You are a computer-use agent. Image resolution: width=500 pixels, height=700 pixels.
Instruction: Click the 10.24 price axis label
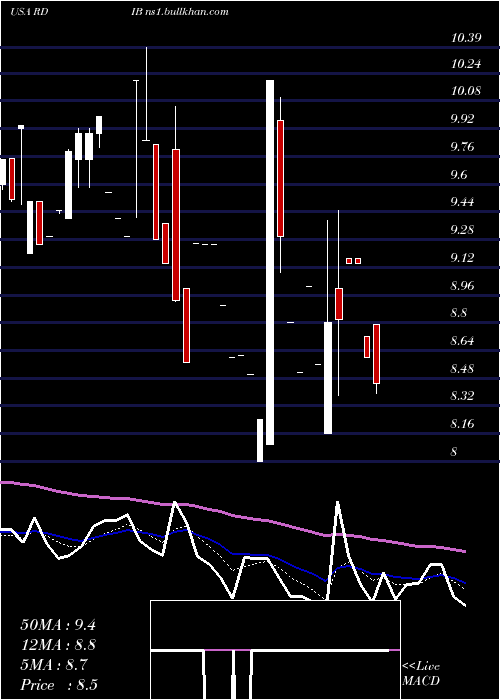tap(466, 64)
